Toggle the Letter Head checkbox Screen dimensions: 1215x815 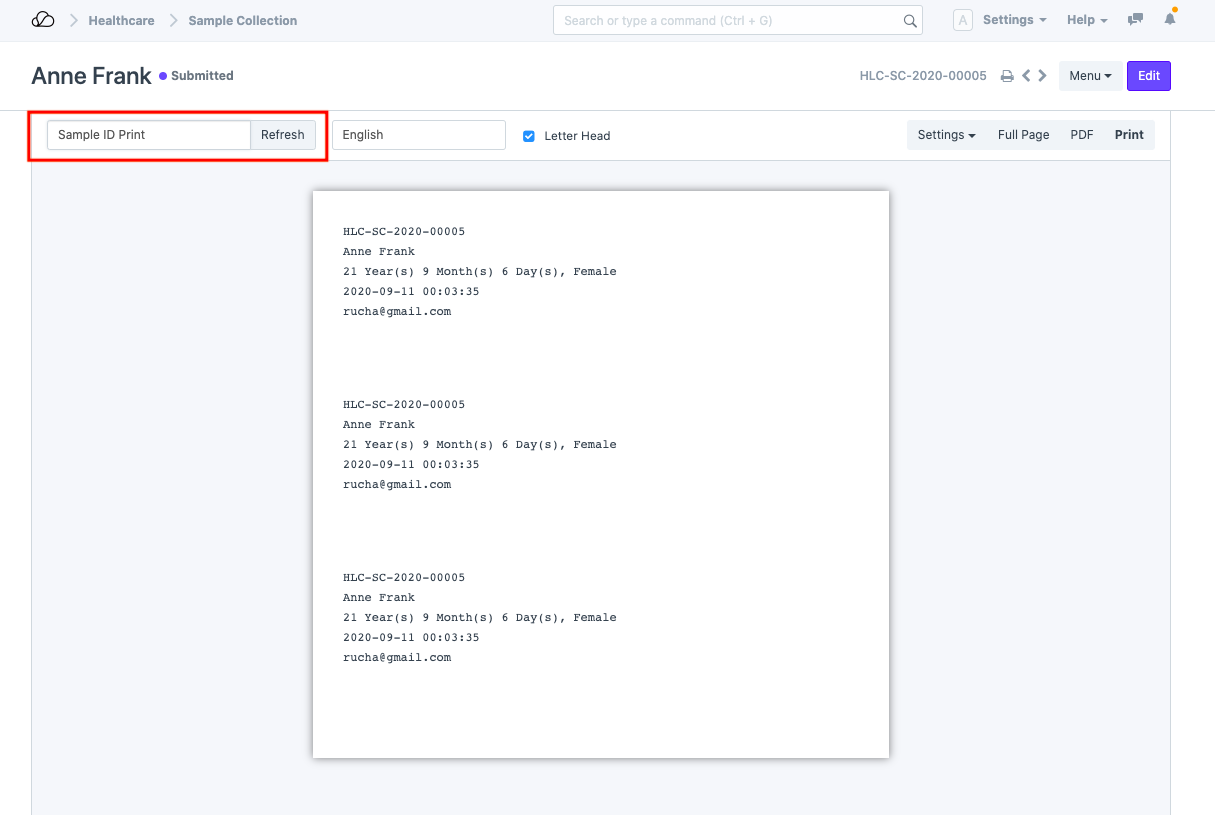click(x=529, y=136)
